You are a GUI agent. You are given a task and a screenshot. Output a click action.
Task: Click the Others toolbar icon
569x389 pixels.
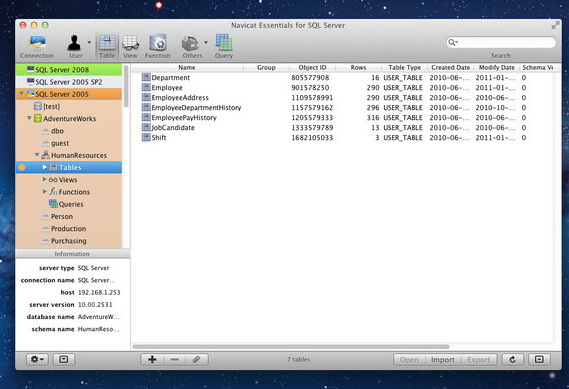click(192, 47)
